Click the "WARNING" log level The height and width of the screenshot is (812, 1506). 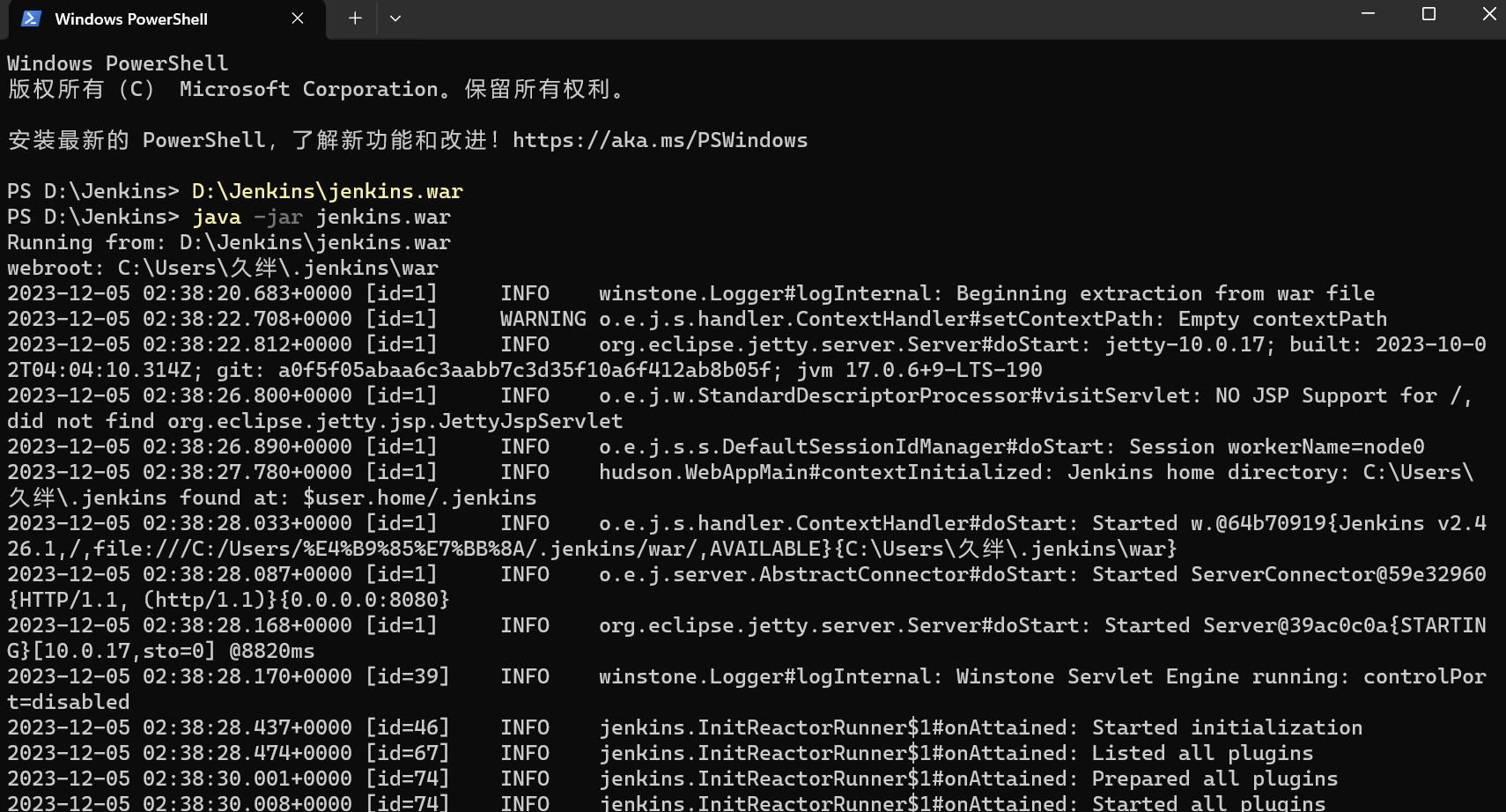click(543, 320)
